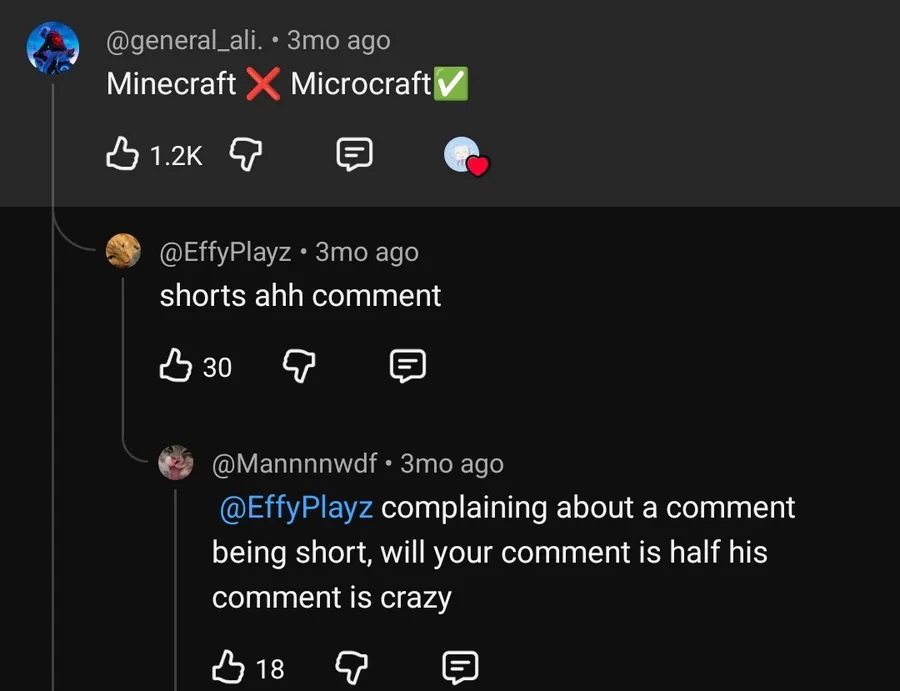Dislike the Mannnnwdf reply comment

click(352, 666)
